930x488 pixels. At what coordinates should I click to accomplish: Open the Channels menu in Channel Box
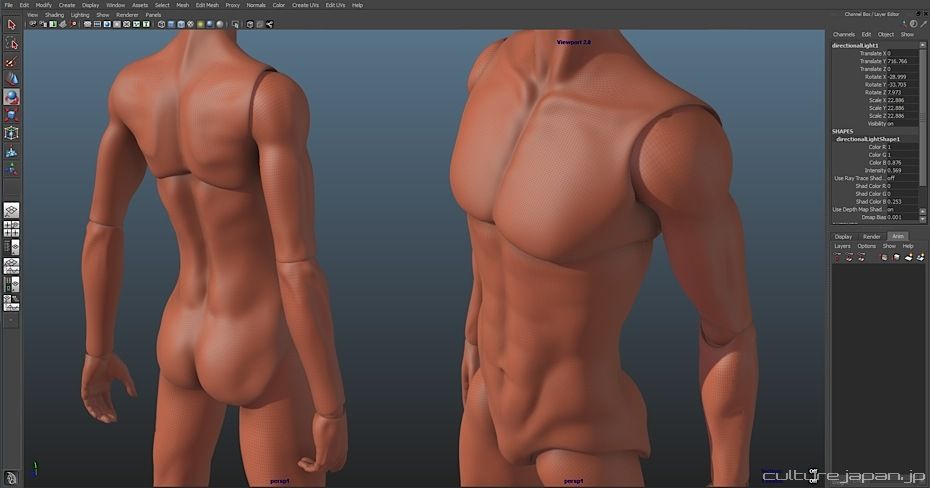[843, 34]
